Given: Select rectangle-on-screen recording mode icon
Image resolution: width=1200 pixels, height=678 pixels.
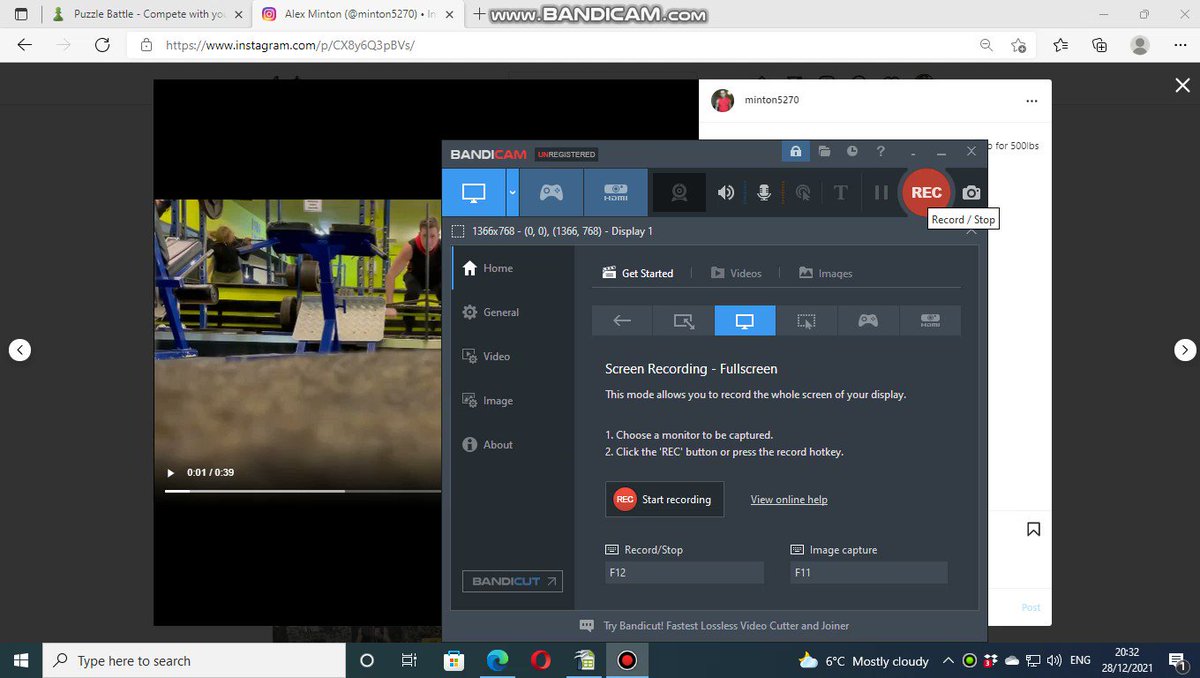Looking at the screenshot, I should pos(684,320).
